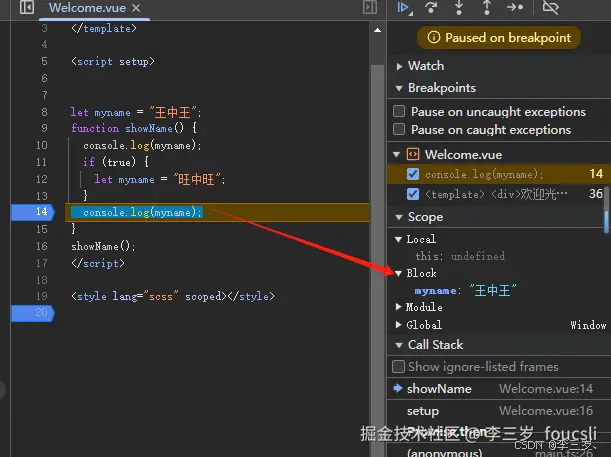The image size is (611, 457).
Task: Collapse the Breakpoints section
Action: point(399,88)
